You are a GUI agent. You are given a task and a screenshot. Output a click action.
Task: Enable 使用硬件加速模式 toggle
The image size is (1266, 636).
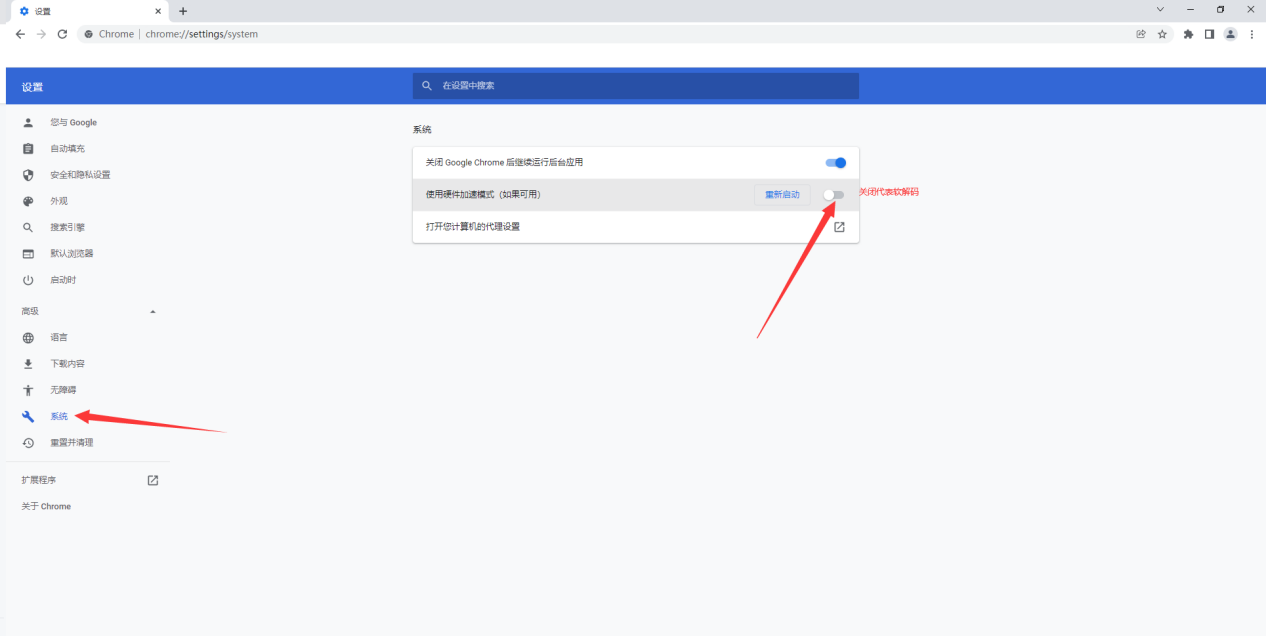(x=833, y=195)
